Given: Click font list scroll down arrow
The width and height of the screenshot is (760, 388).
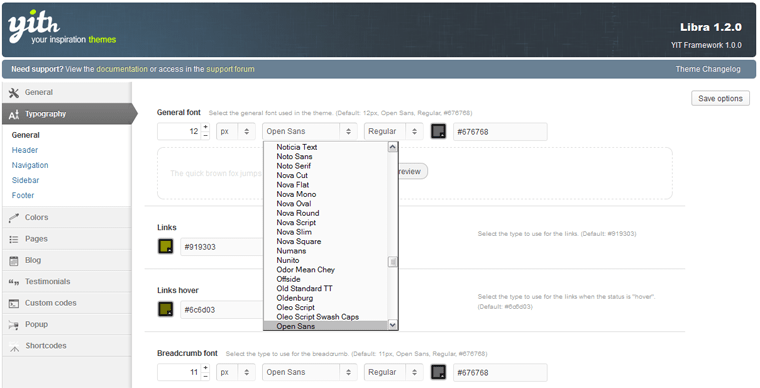Looking at the screenshot, I should click(x=393, y=326).
